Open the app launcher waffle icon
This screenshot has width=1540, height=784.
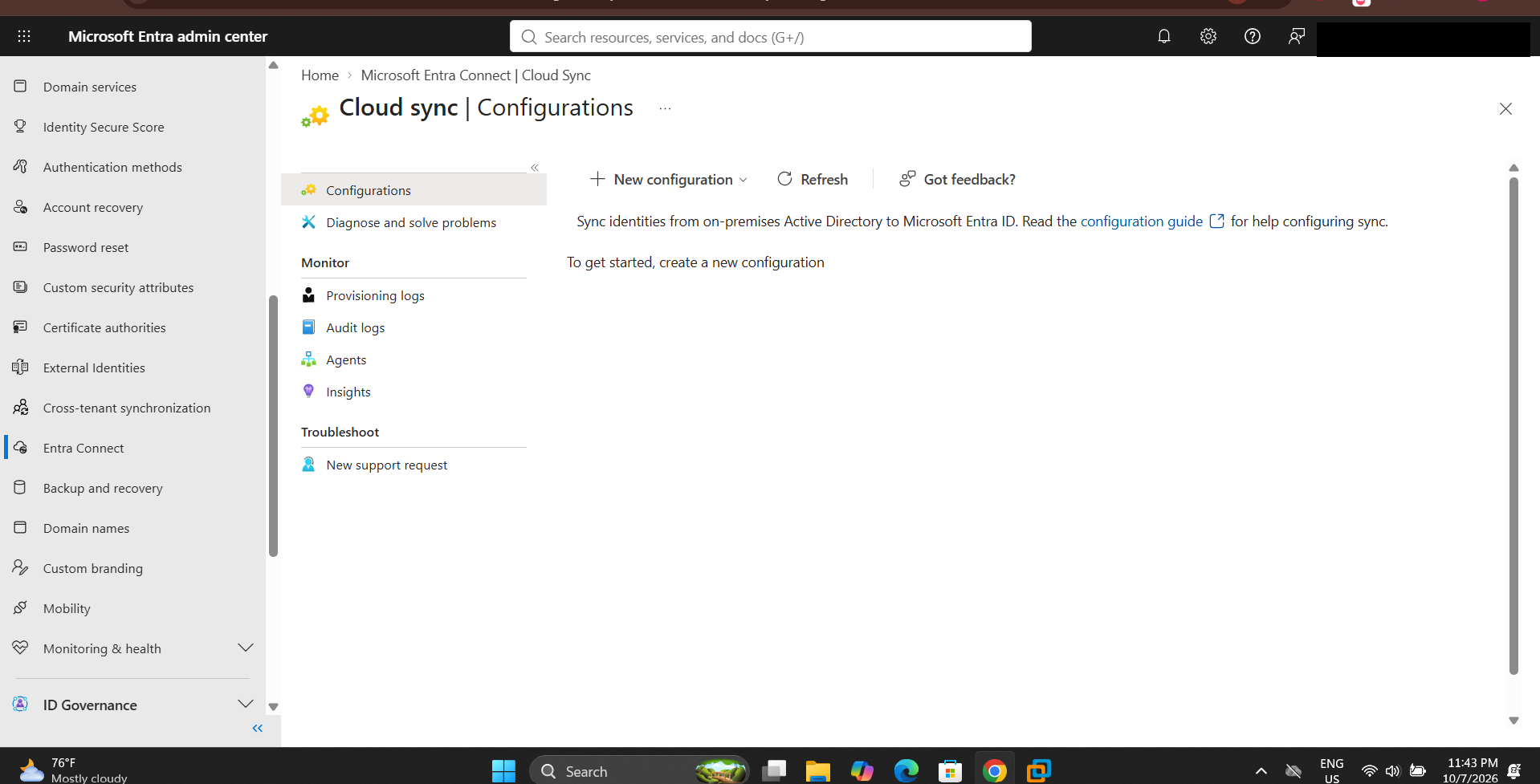coord(24,36)
